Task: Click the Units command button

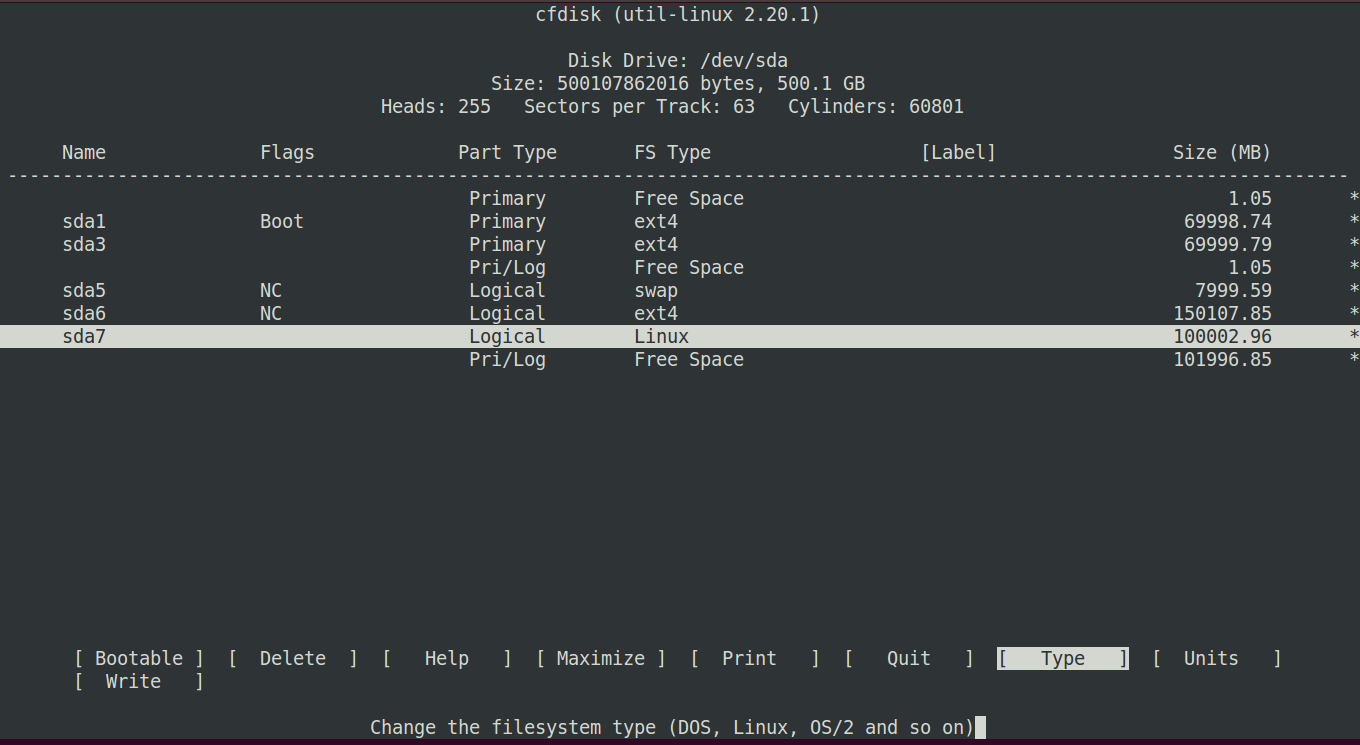Action: point(1210,658)
